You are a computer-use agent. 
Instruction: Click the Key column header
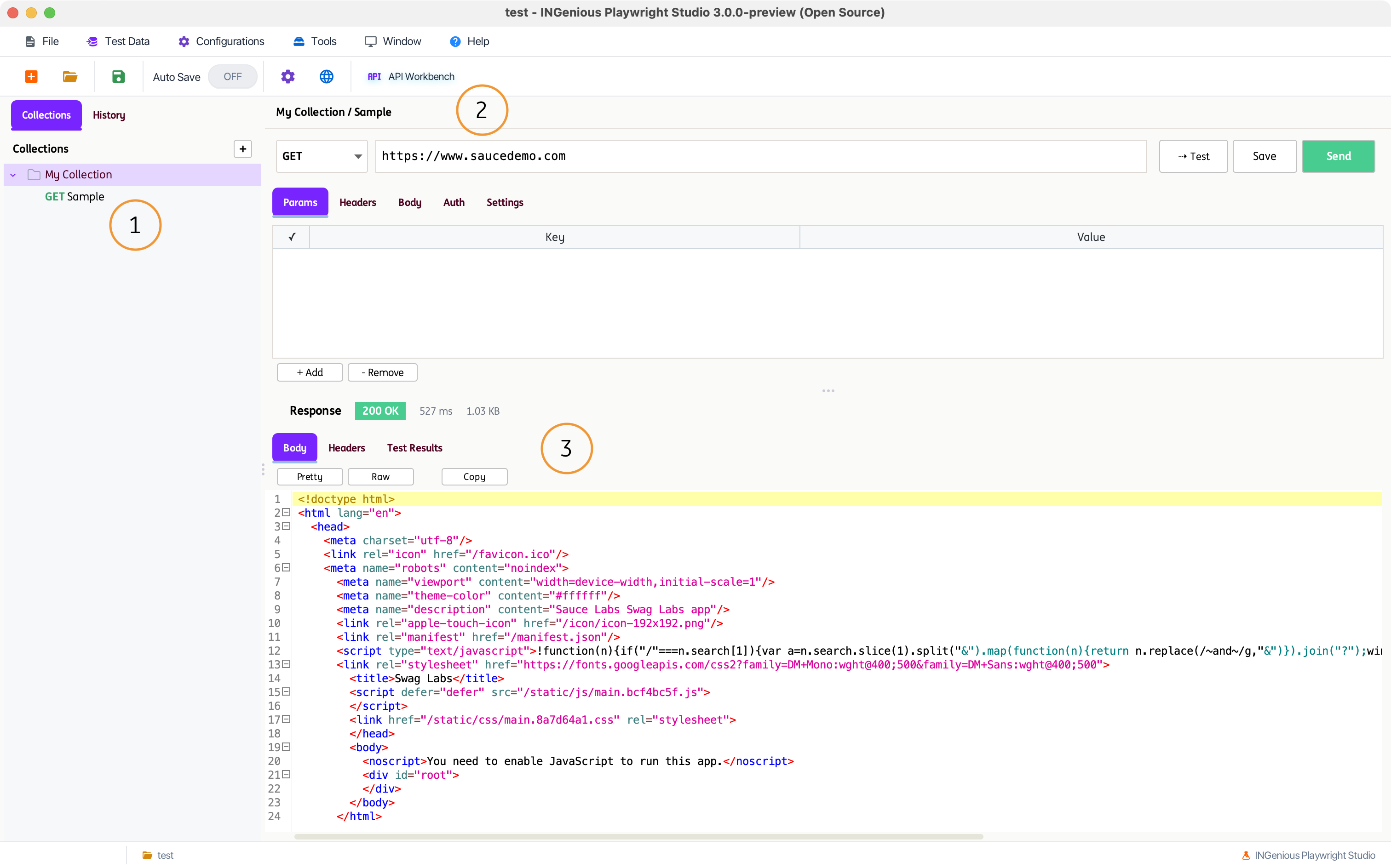click(555, 236)
